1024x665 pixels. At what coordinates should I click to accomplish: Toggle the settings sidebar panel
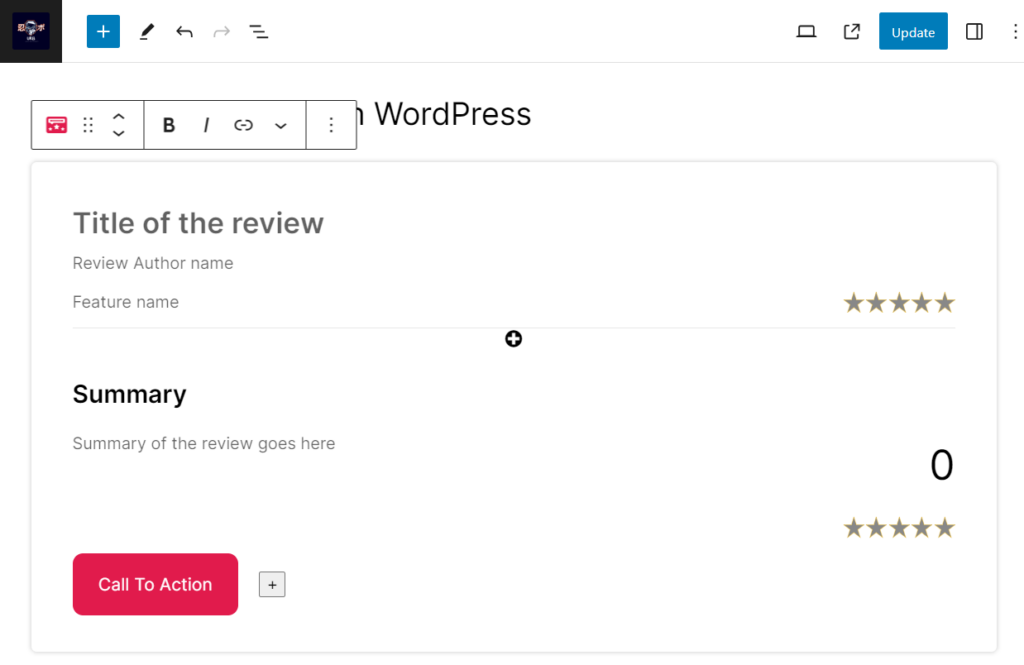coord(974,31)
